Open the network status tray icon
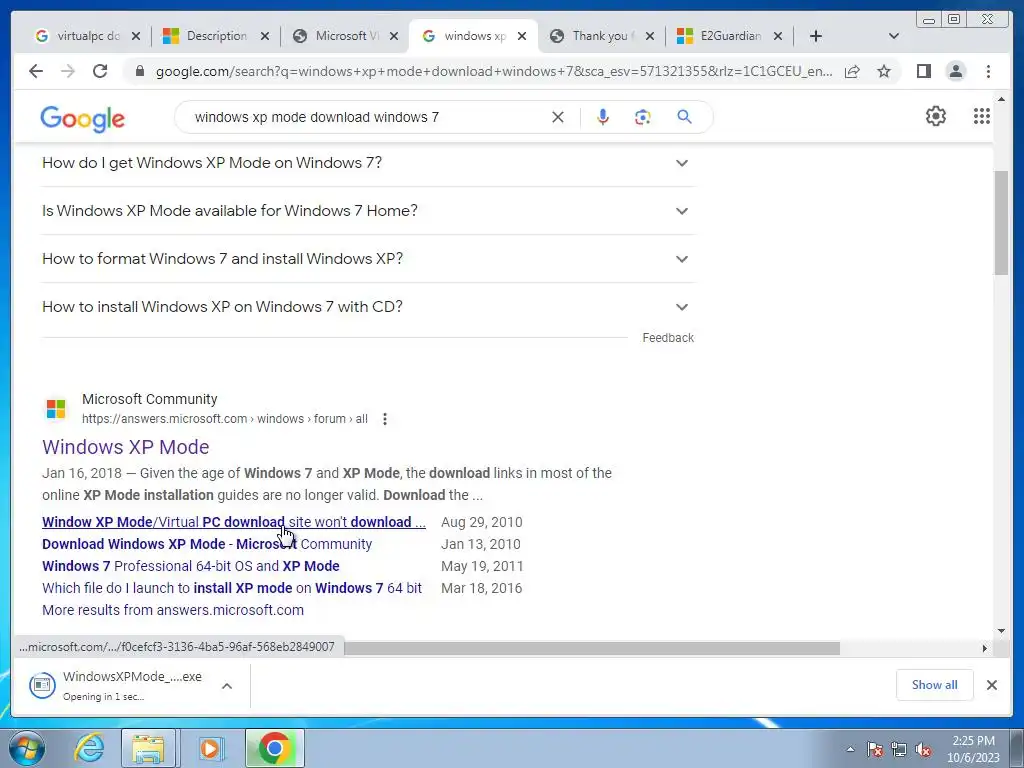1024x768 pixels. [x=899, y=750]
